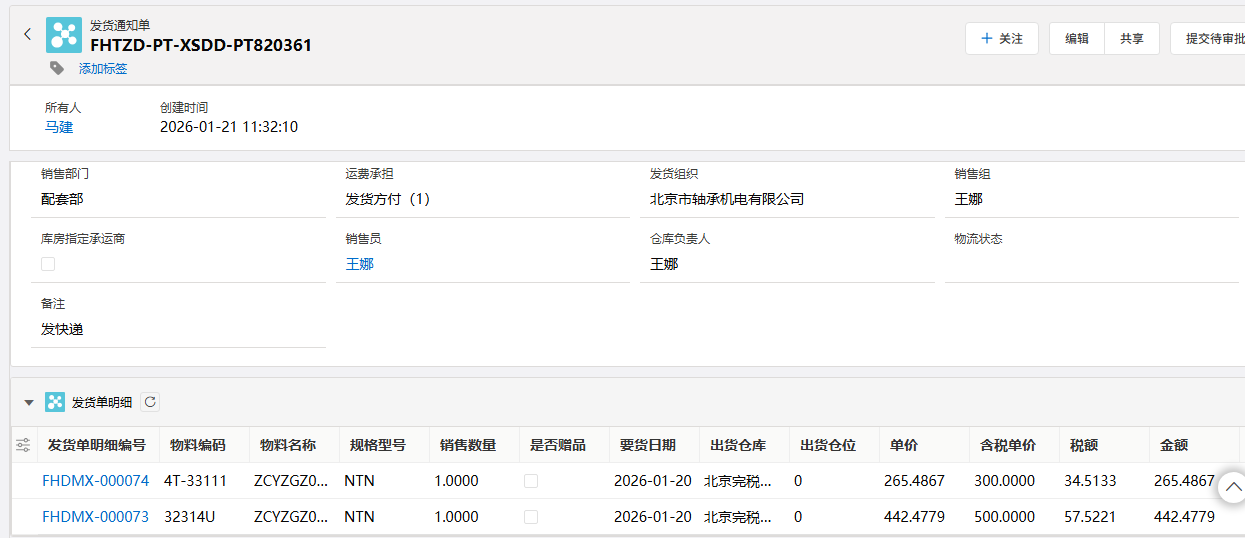
Task: Open salesperson 王娜 link
Action: 360,264
